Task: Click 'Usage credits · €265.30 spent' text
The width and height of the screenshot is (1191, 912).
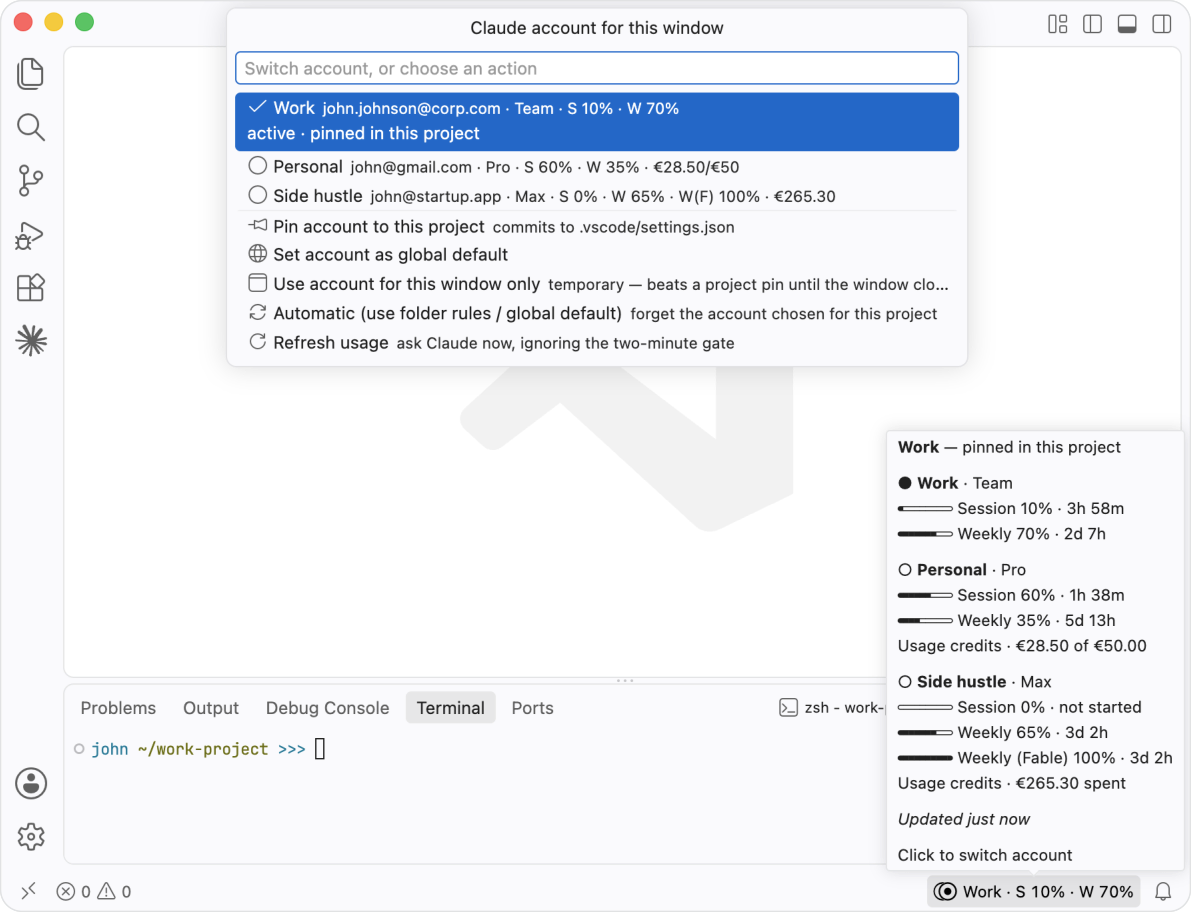Action: point(1012,783)
